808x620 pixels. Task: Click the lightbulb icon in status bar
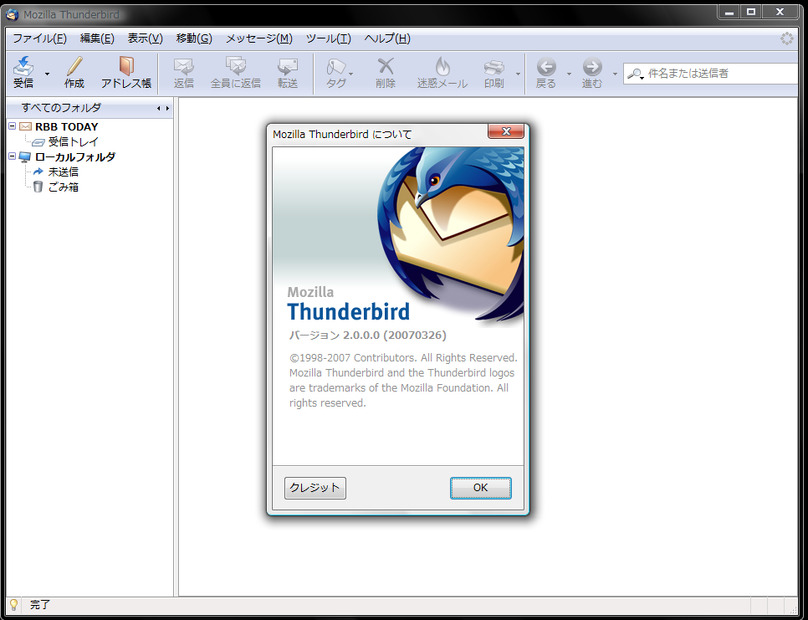[14, 605]
